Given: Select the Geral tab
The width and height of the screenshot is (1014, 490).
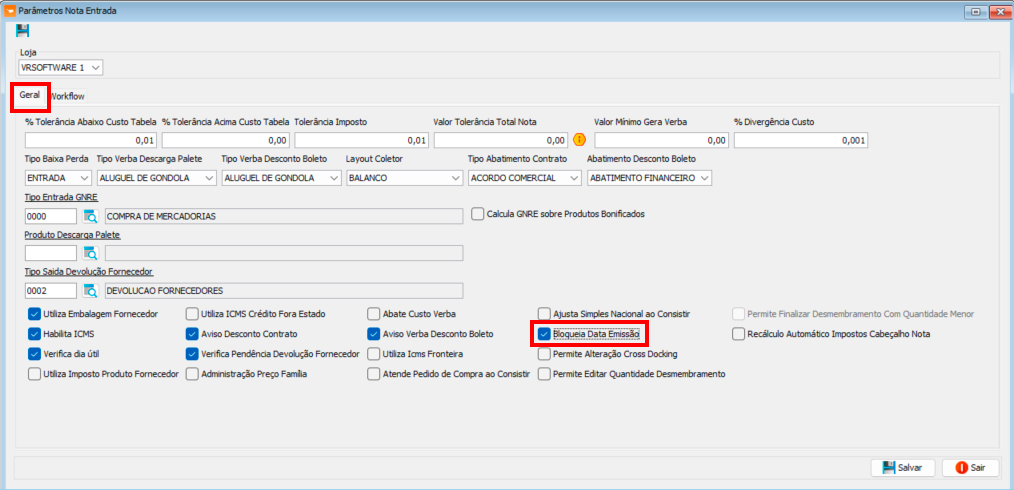Looking at the screenshot, I should click(x=30, y=95).
